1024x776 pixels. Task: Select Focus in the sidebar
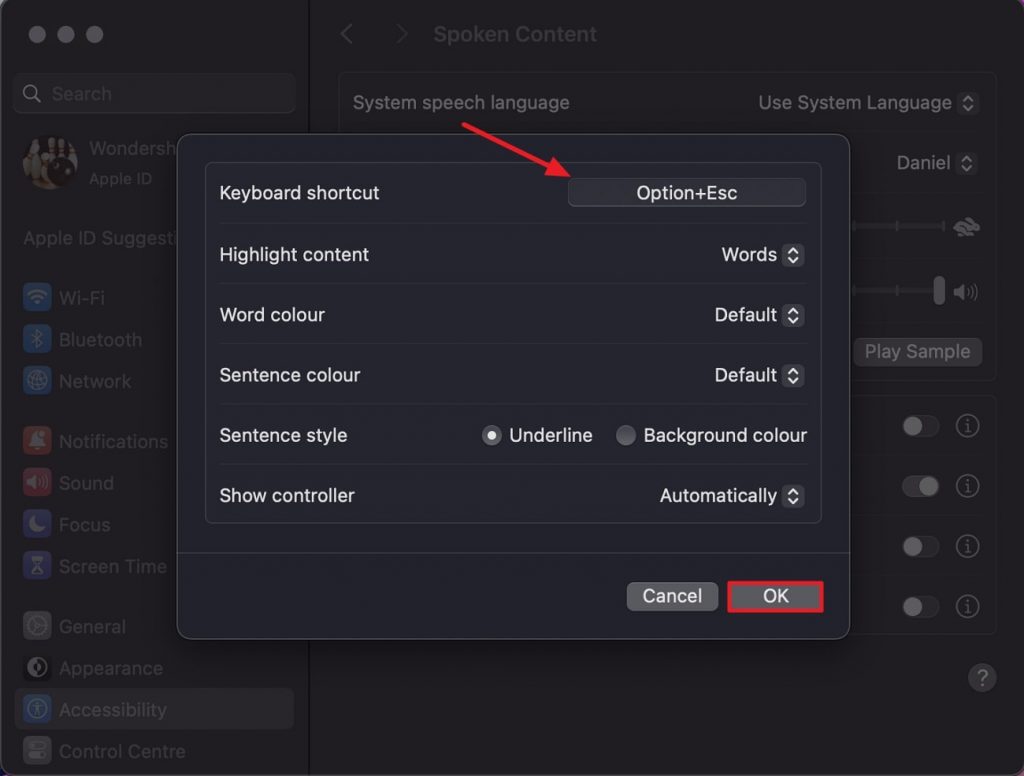[75, 524]
